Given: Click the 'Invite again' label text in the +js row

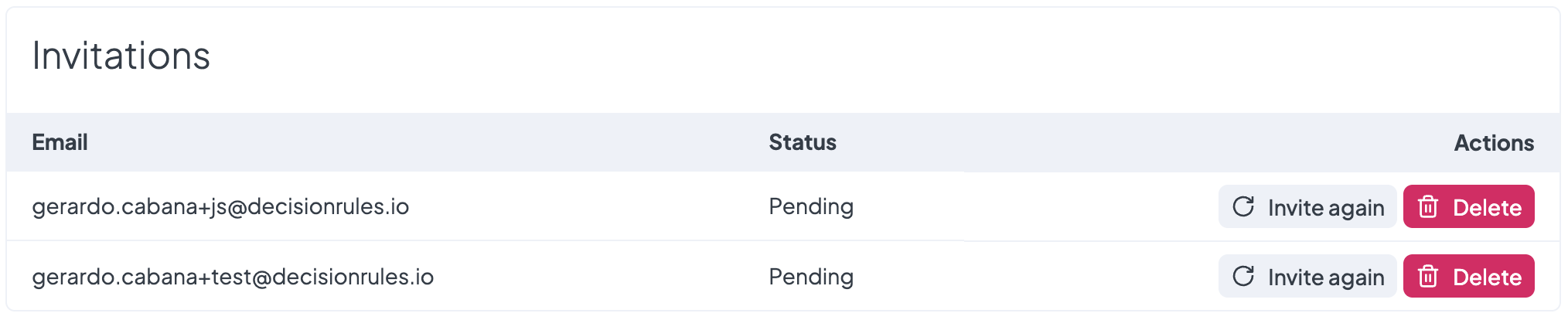Looking at the screenshot, I should 1326,207.
